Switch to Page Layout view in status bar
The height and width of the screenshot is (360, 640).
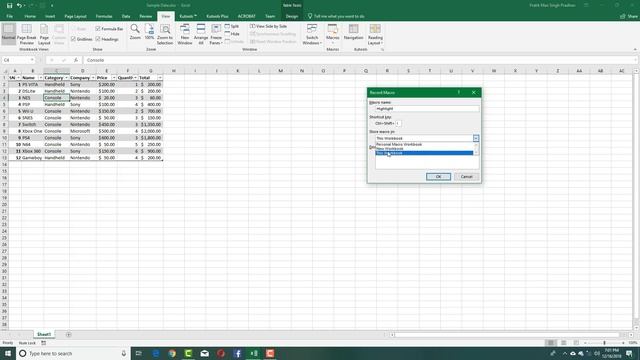(563, 343)
